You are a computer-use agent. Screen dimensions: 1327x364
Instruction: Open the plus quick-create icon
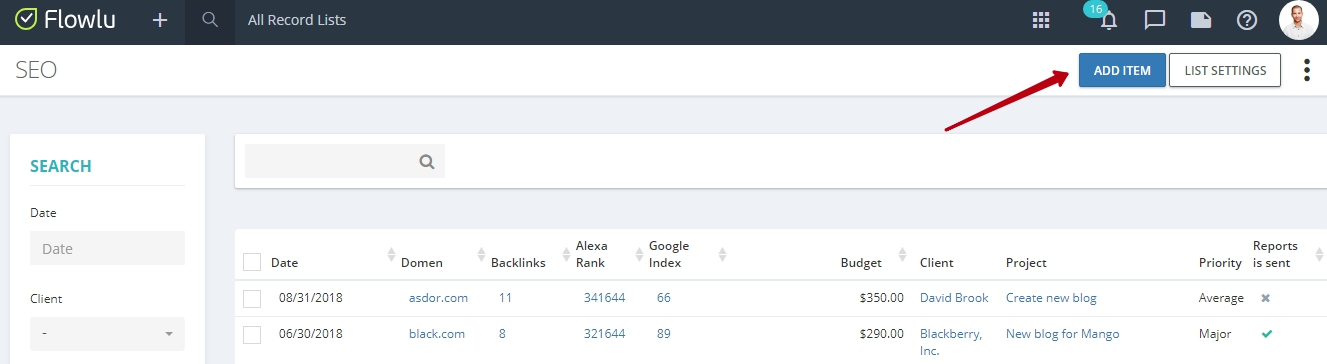(x=160, y=20)
